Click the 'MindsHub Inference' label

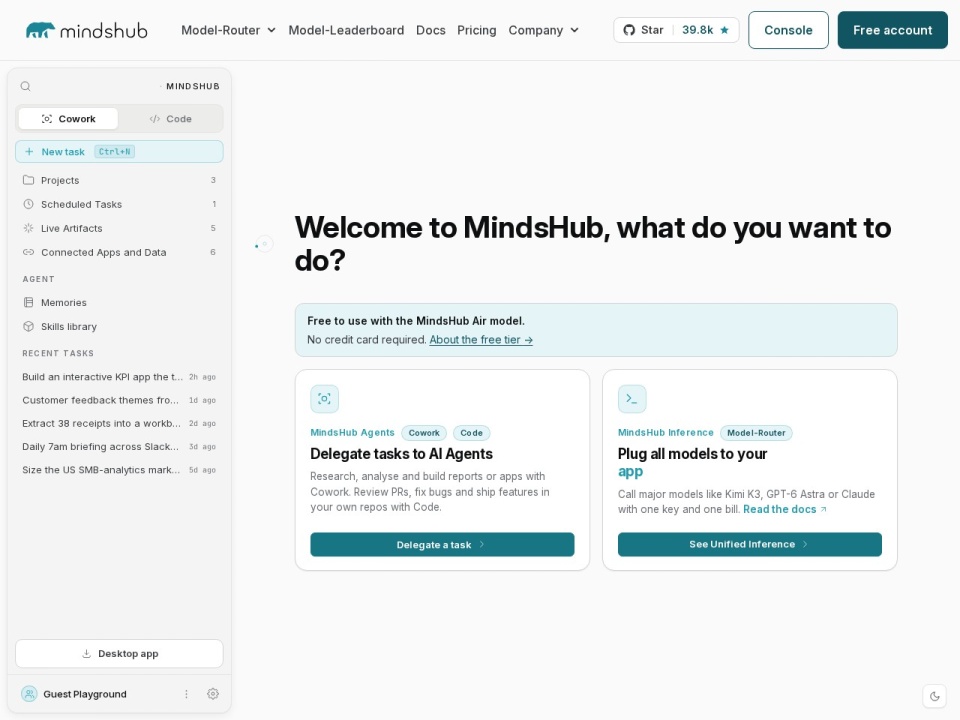pyautogui.click(x=666, y=432)
